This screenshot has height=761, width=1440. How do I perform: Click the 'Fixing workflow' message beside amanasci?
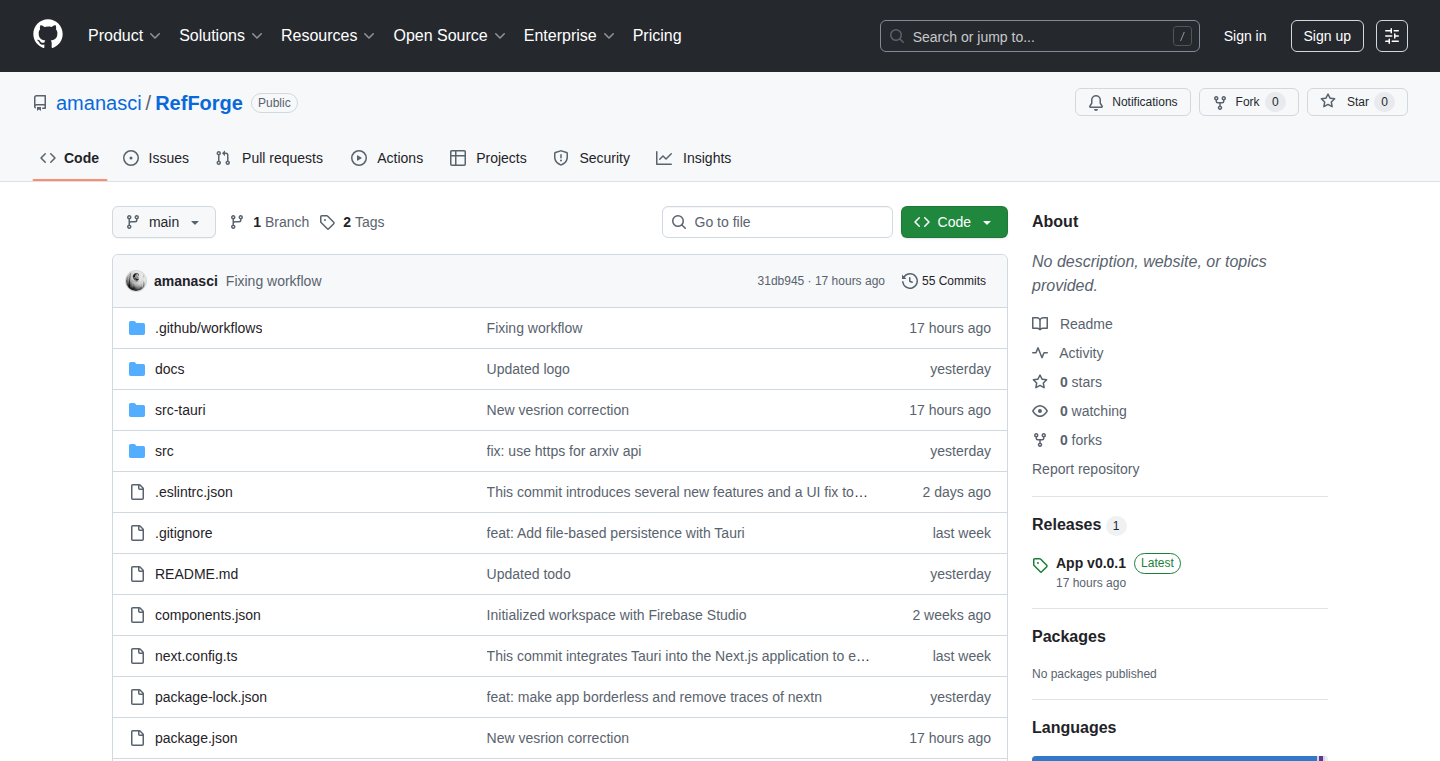point(274,281)
